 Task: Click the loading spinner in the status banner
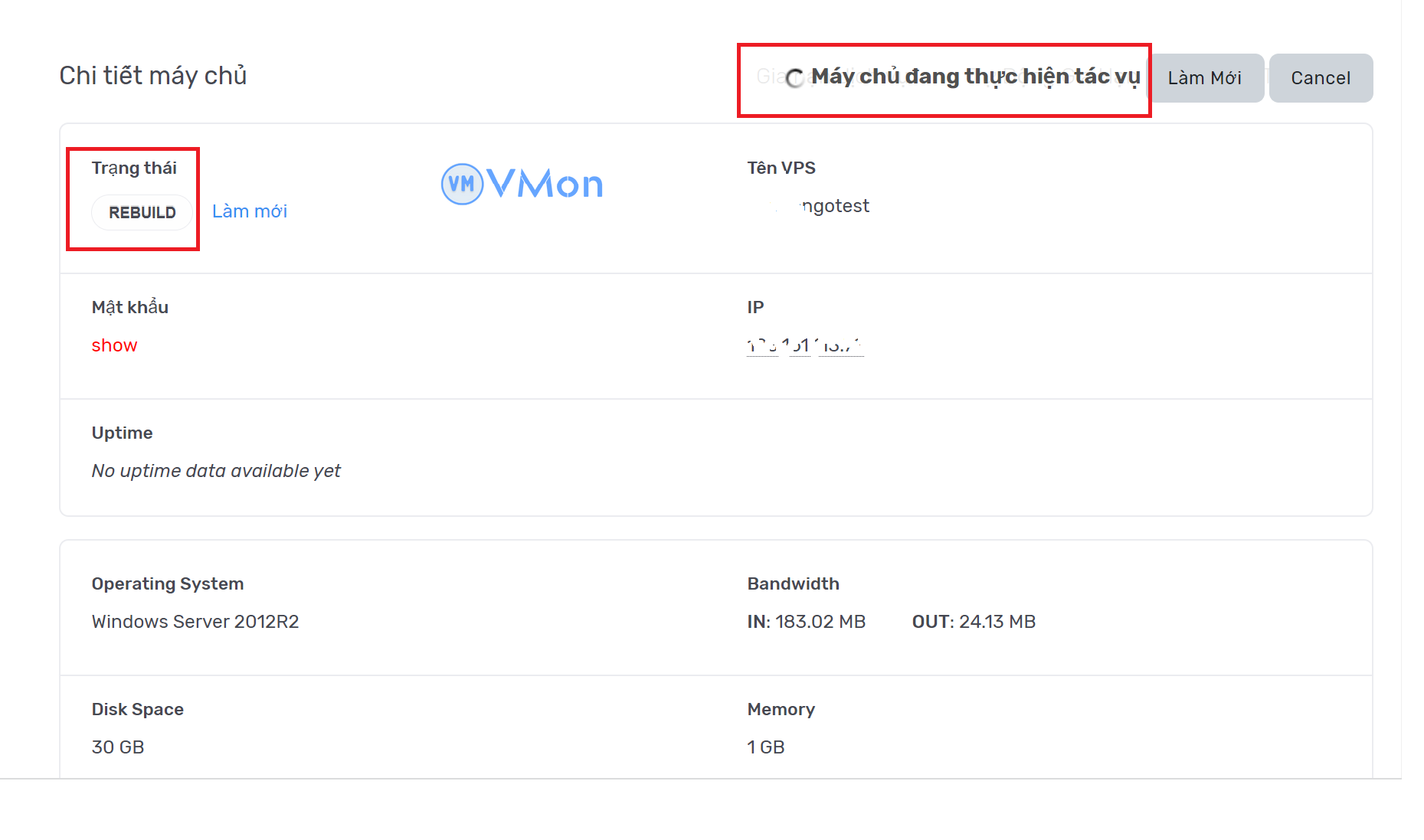pyautogui.click(x=794, y=77)
